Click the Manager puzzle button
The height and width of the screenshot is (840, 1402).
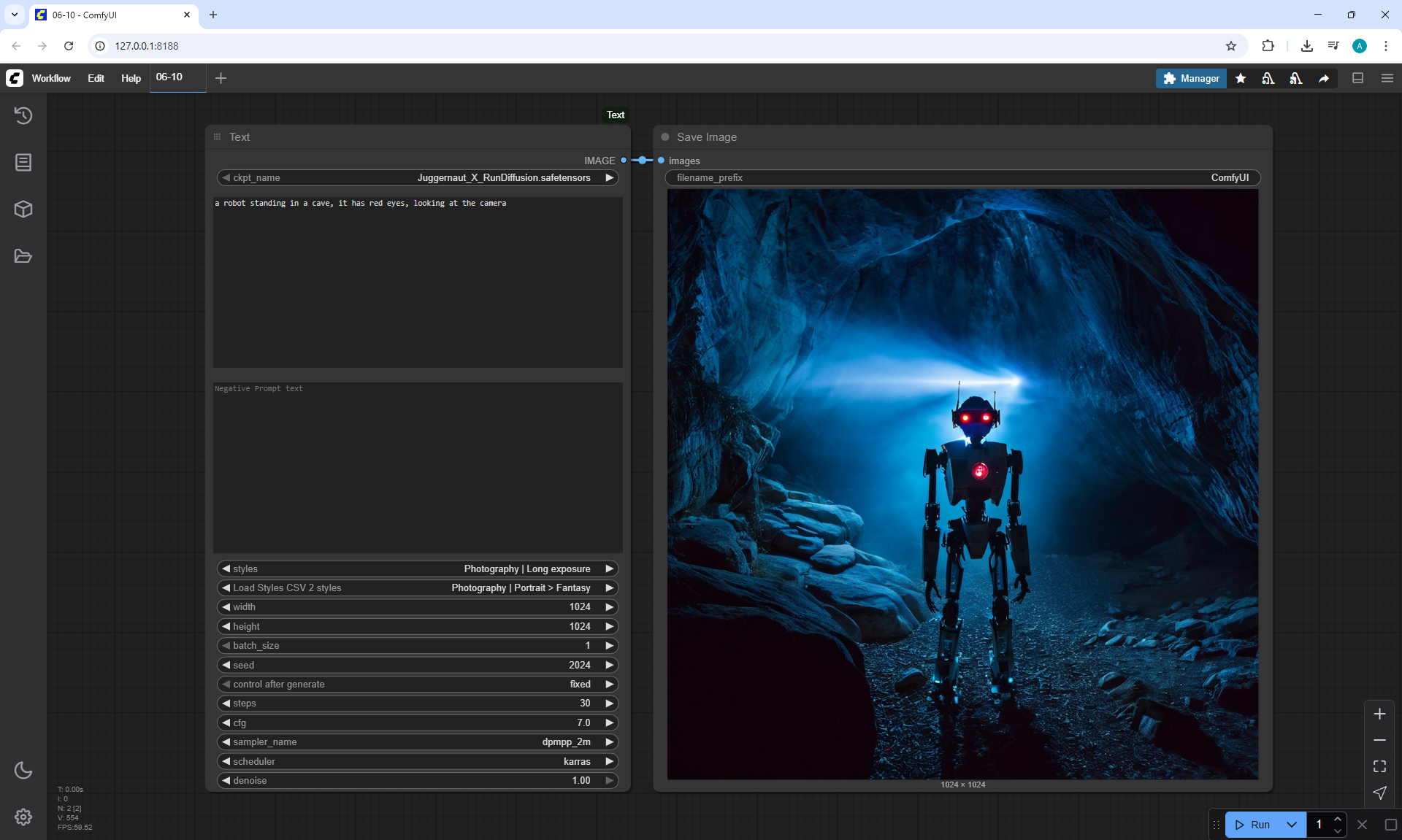pyautogui.click(x=1191, y=78)
